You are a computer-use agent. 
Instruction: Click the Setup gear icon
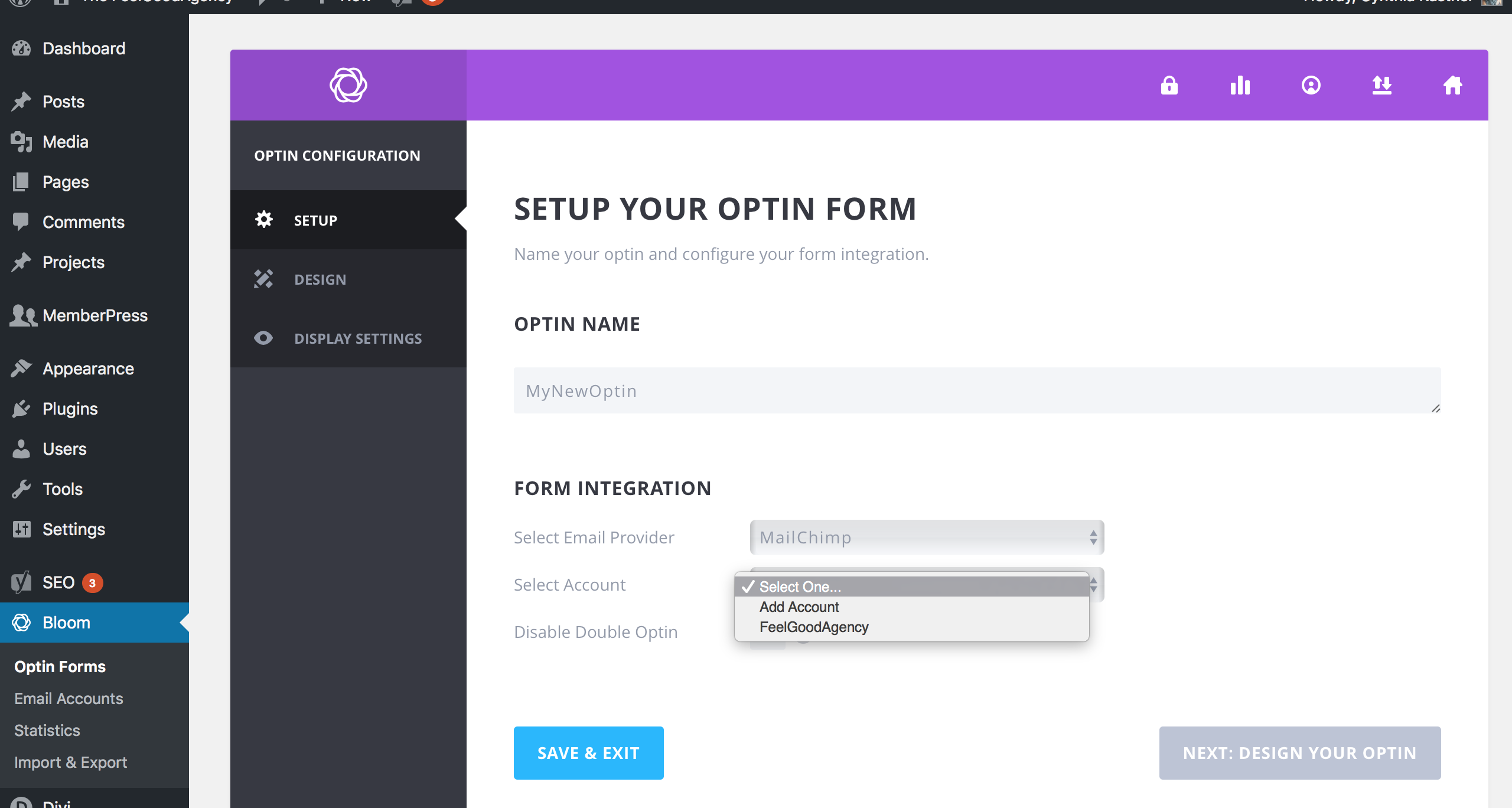pos(263,220)
